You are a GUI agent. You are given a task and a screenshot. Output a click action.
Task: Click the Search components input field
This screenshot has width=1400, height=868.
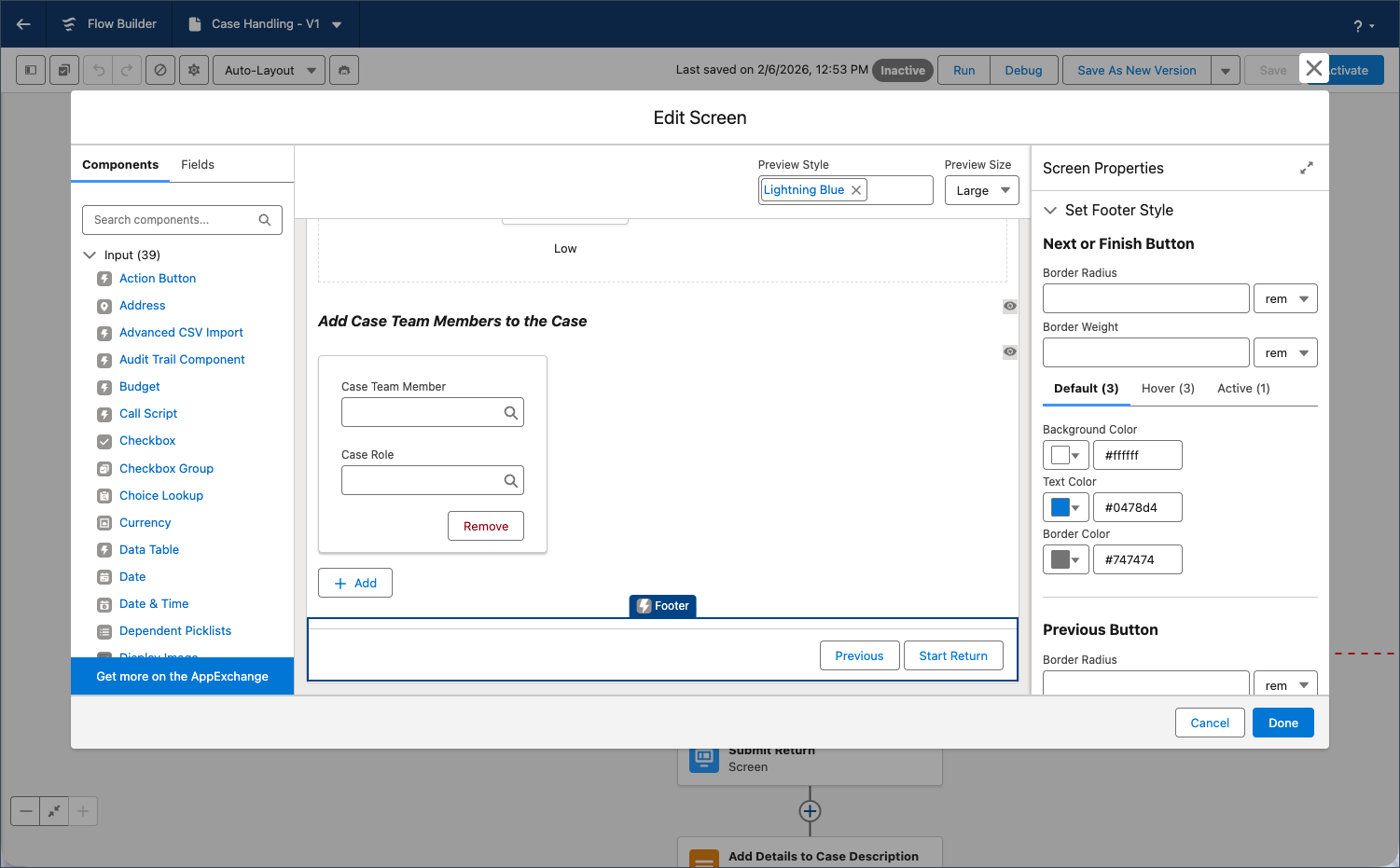(173, 220)
